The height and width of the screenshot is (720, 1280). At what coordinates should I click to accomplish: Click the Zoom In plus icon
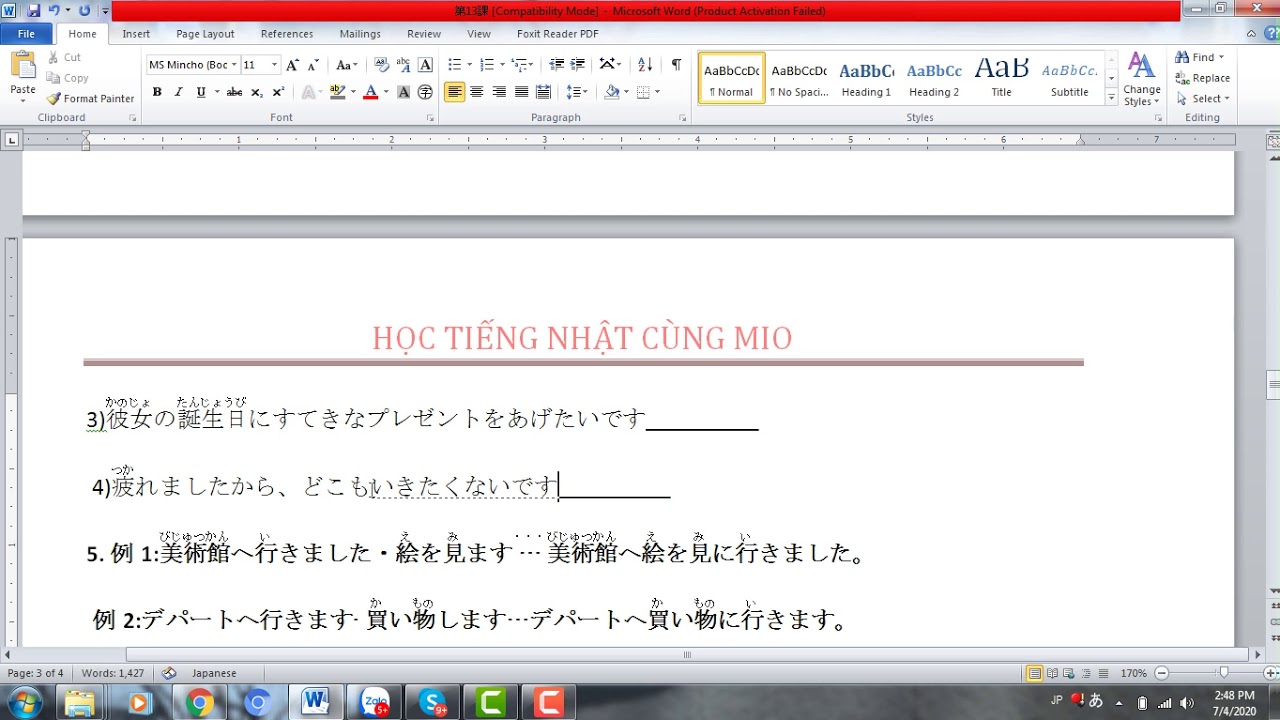pyautogui.click(x=1268, y=673)
